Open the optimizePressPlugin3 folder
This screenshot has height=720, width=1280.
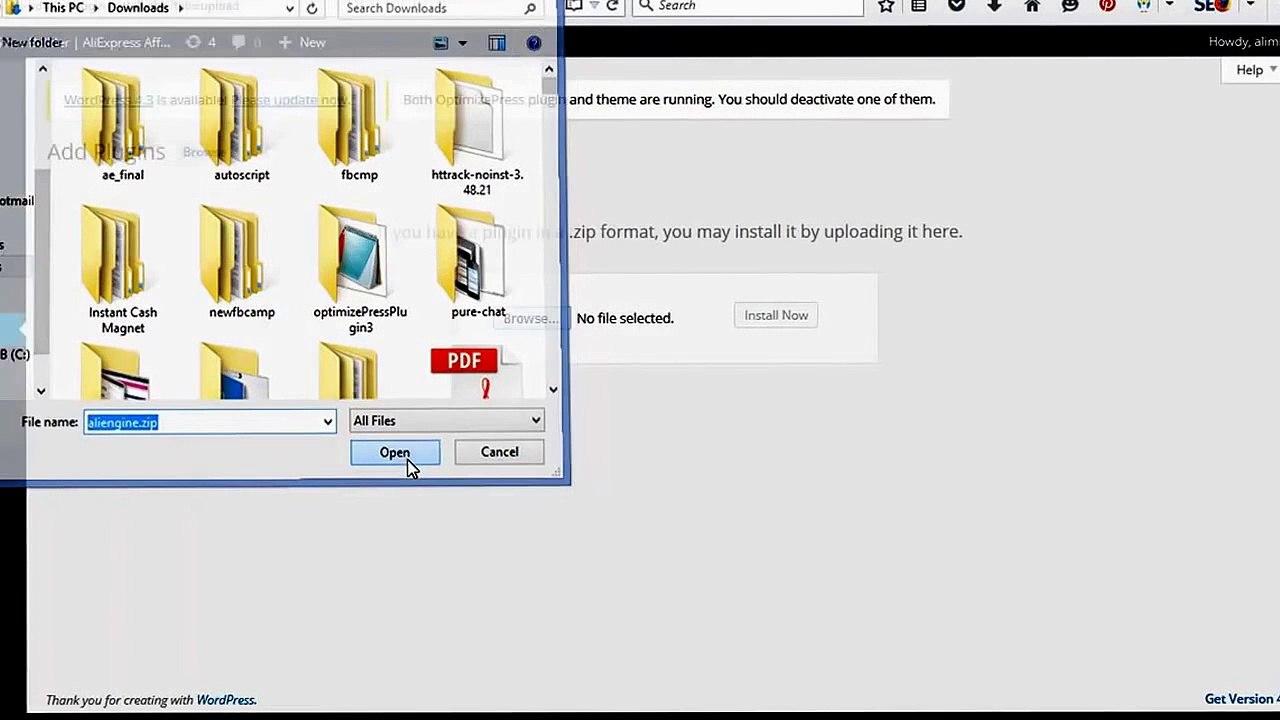coord(360,270)
